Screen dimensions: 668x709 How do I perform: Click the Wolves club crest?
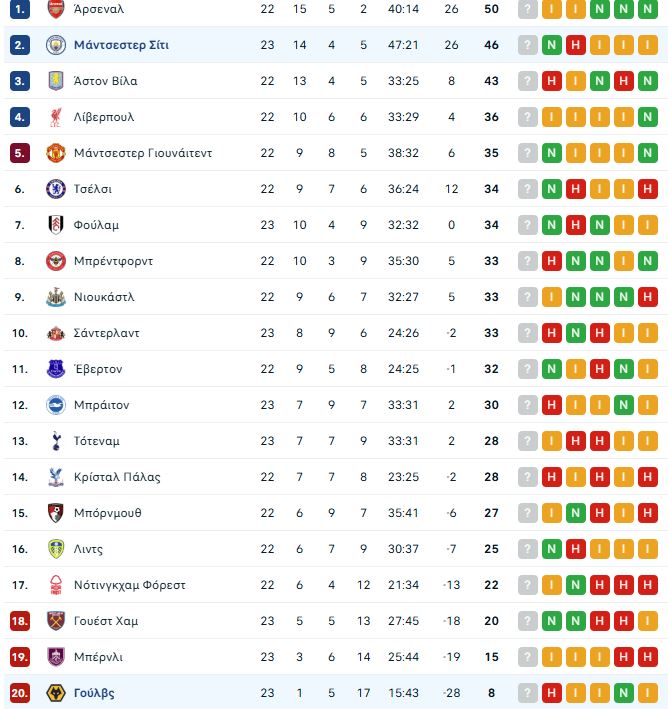[x=56, y=693]
